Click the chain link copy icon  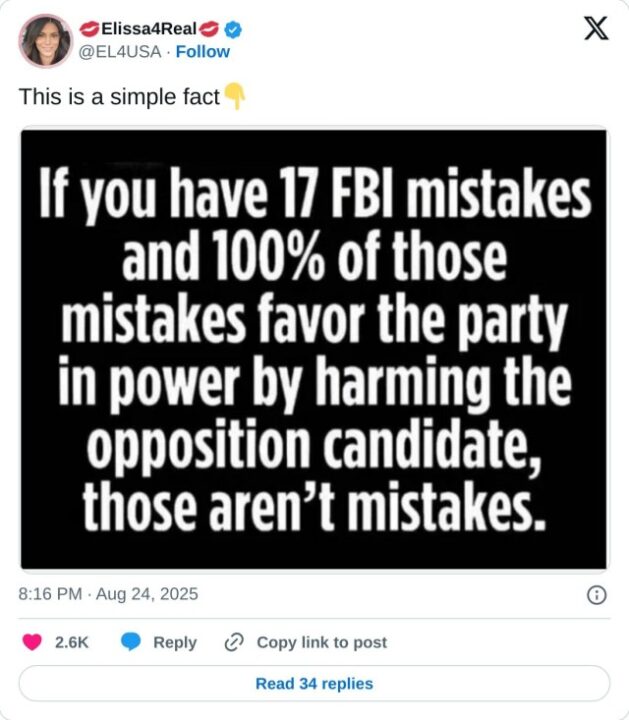(235, 643)
